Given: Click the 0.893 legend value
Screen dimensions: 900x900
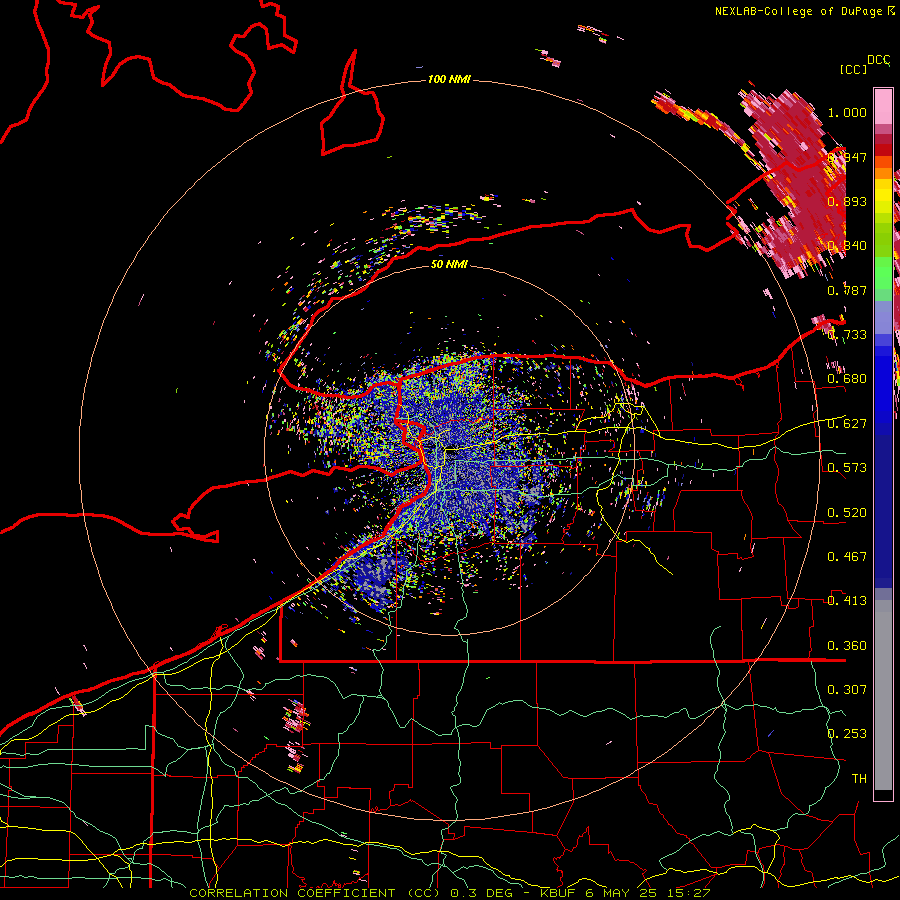Looking at the screenshot, I should click(x=847, y=201).
